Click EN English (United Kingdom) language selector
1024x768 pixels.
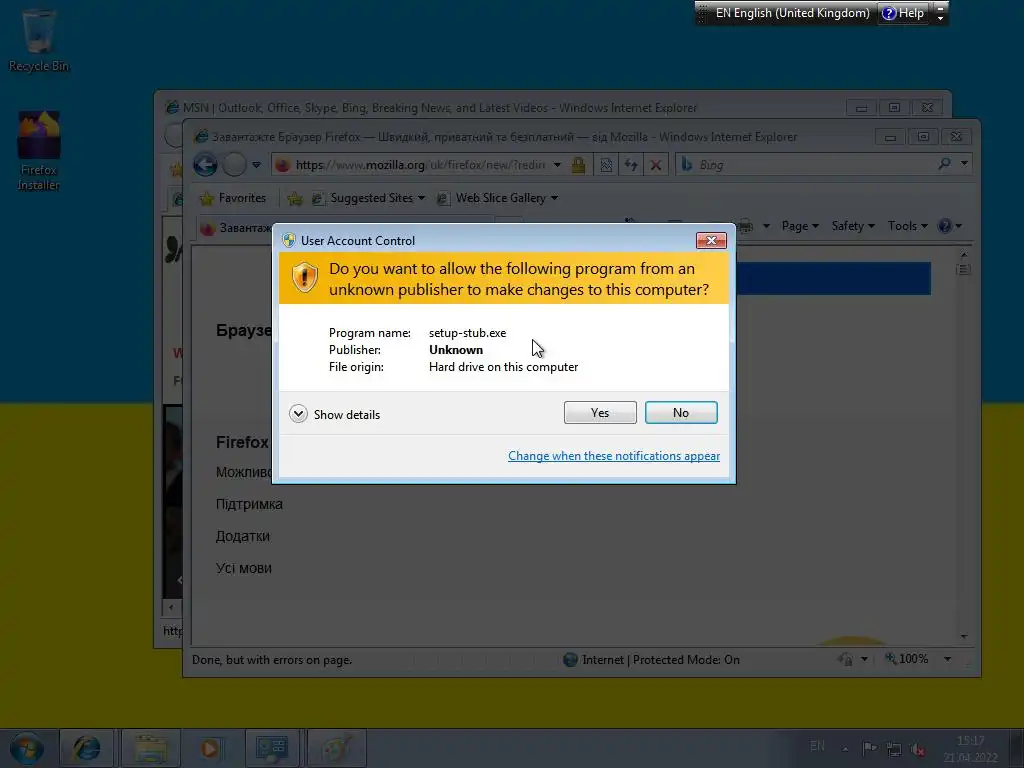(792, 13)
